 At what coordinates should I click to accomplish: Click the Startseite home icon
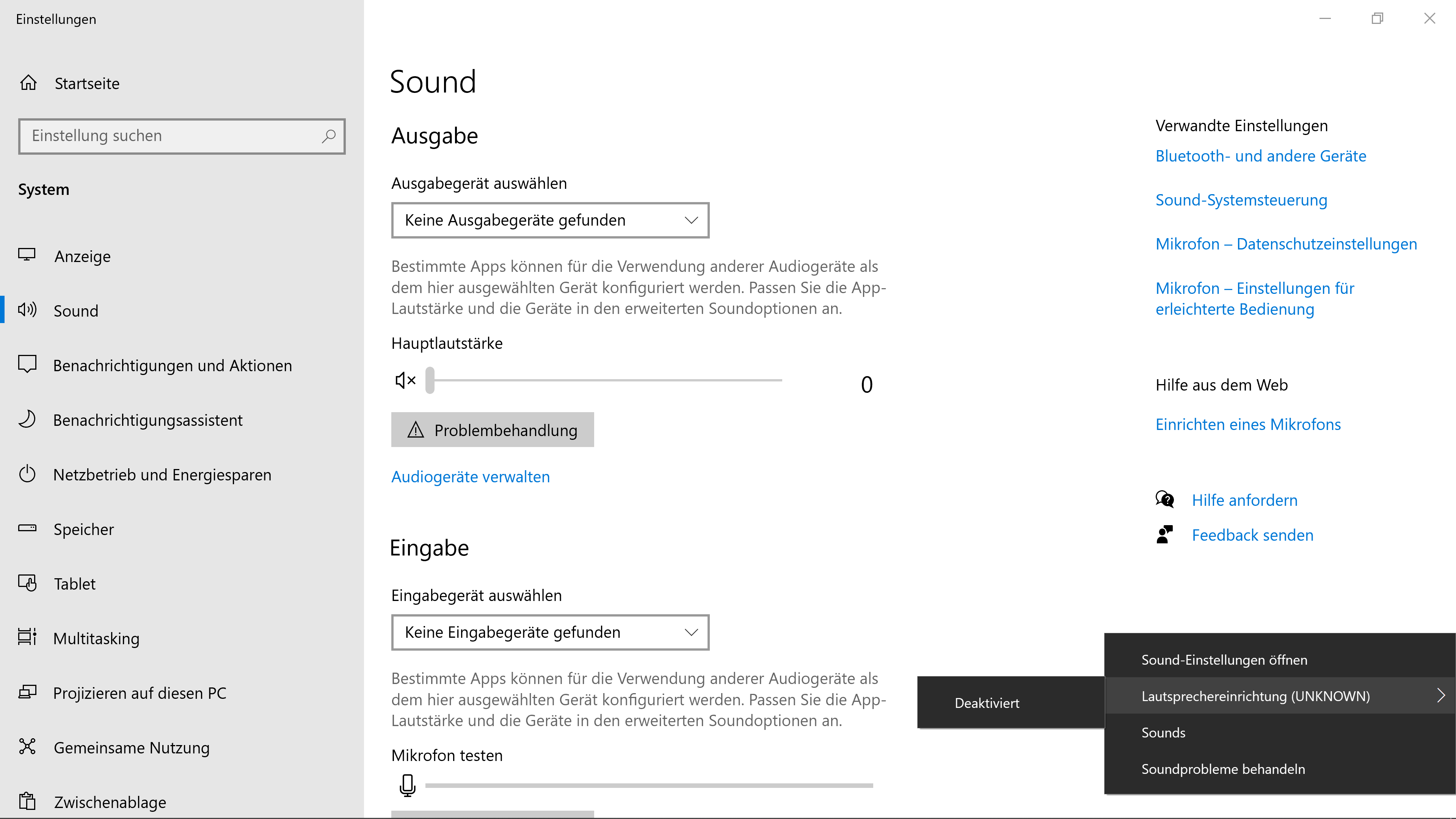(x=28, y=83)
